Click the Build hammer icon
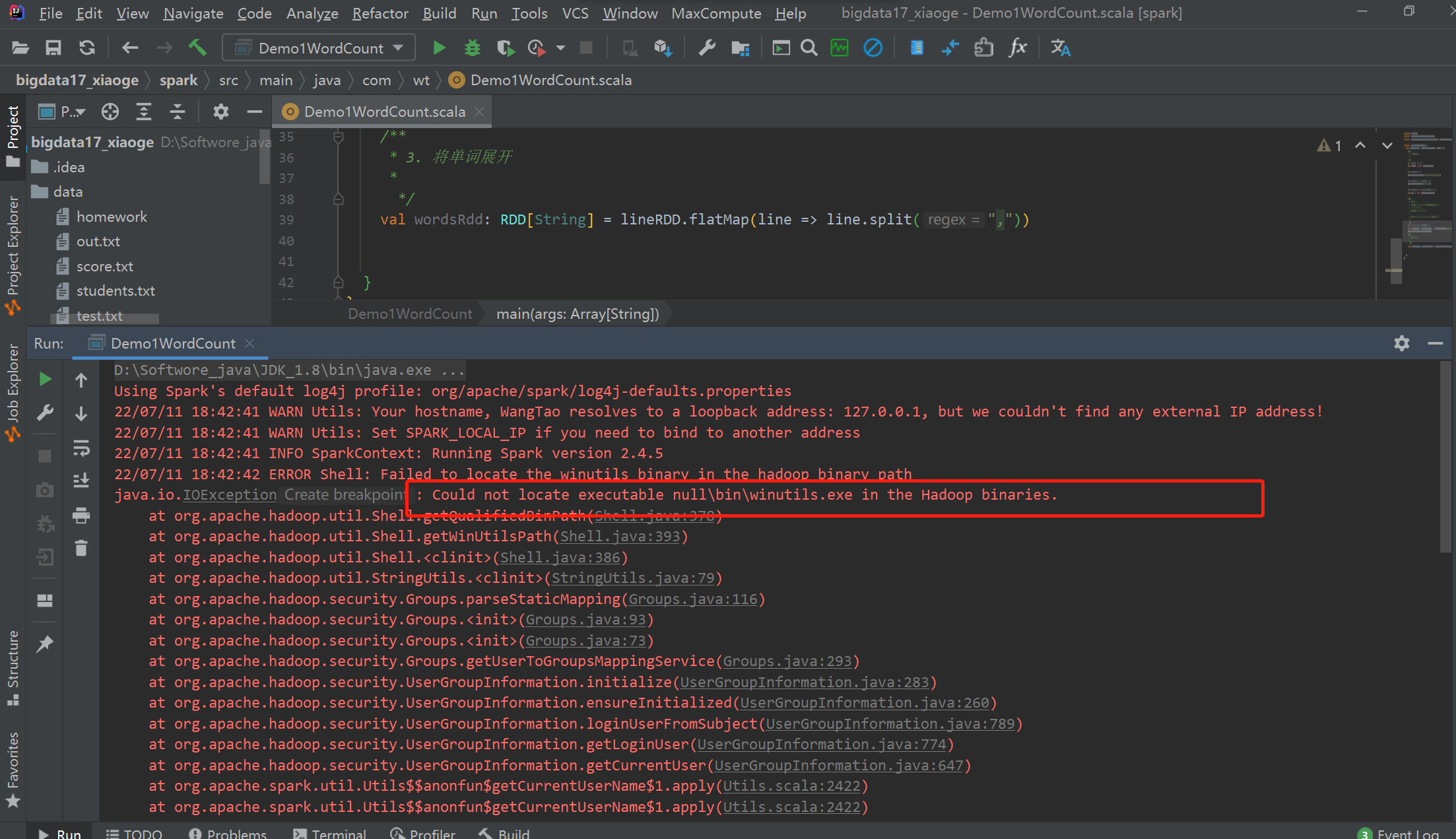 (197, 48)
